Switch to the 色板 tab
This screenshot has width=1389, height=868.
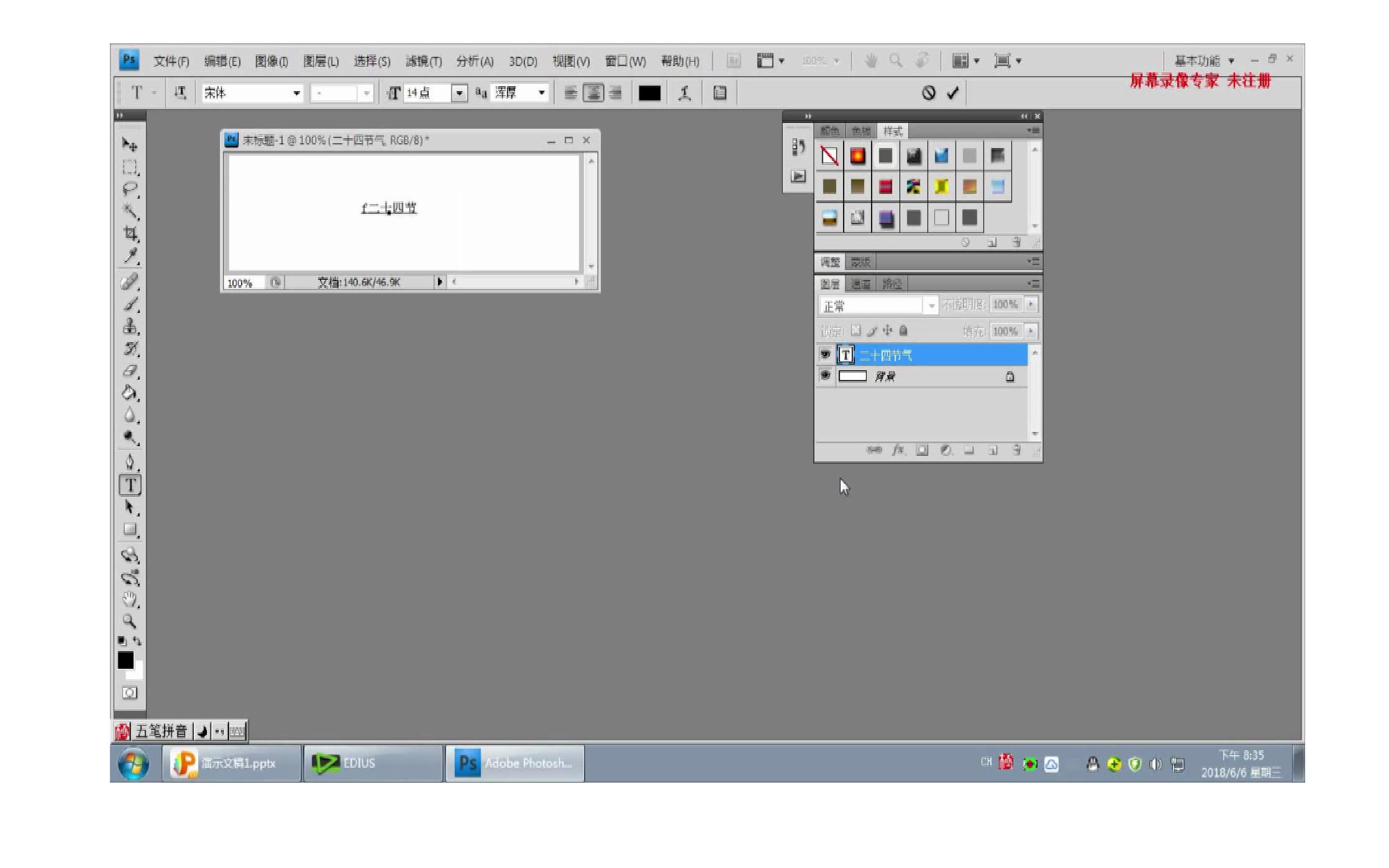(x=861, y=131)
